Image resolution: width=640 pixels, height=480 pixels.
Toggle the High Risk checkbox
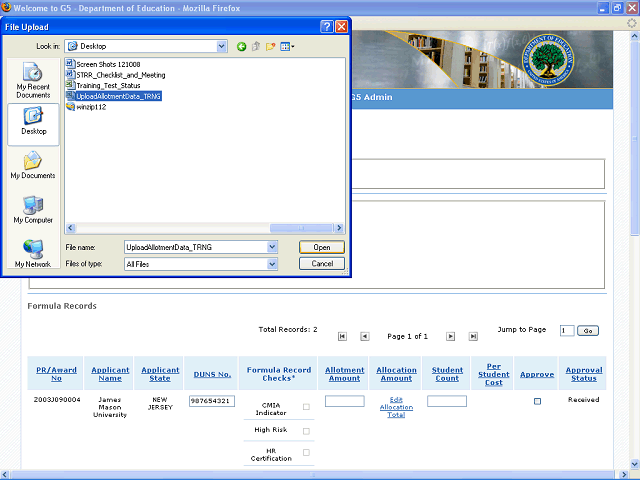[306, 431]
